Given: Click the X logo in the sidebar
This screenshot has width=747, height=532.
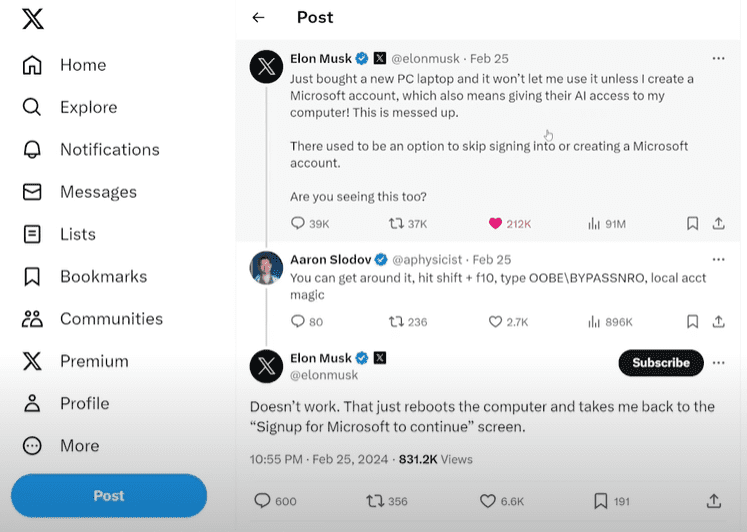Looking at the screenshot, I should [33, 19].
